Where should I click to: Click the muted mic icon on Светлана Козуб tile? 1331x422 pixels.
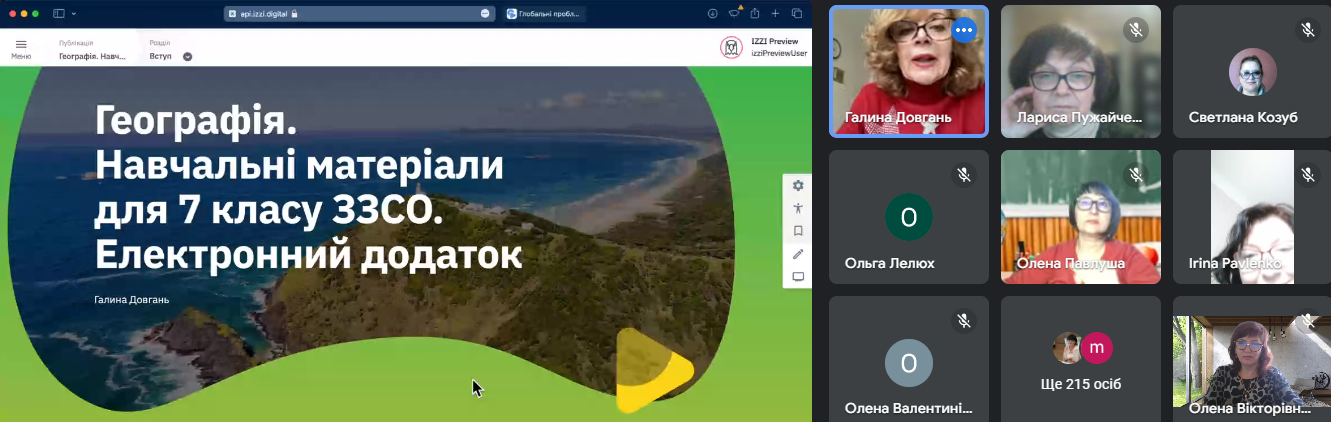[x=1308, y=30]
